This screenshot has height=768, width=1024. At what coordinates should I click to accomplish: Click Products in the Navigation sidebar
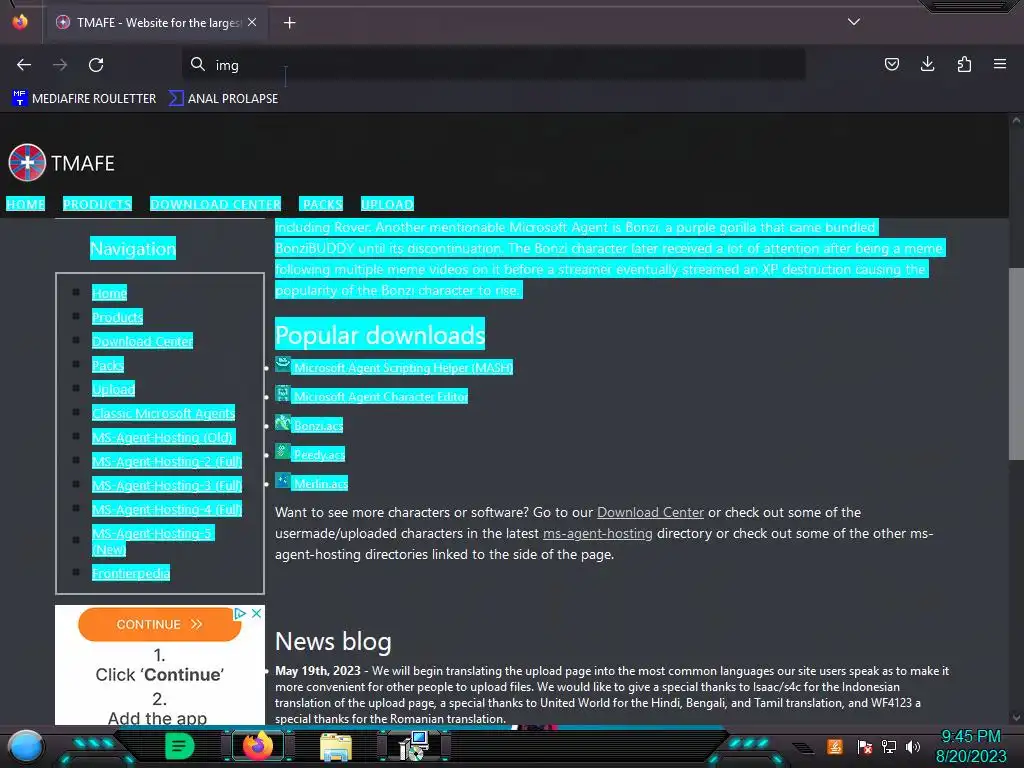117,317
